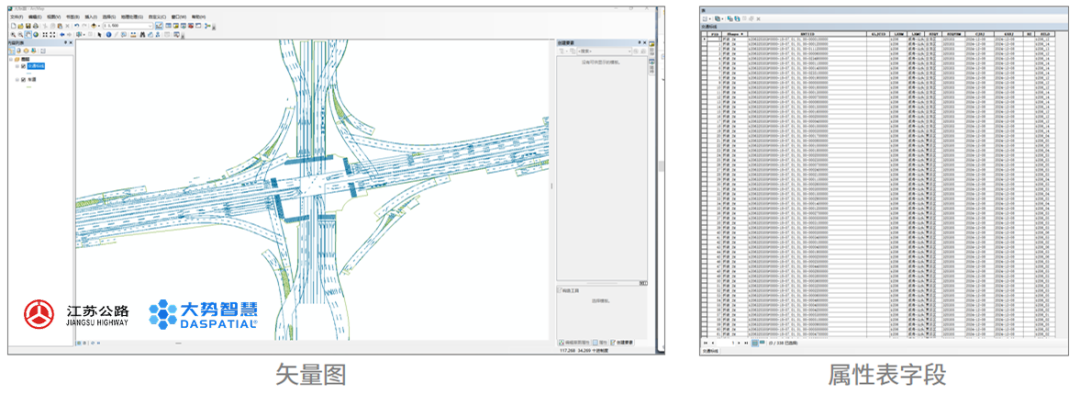Open the 选择(S) menu
1080x395 pixels.
coord(109,17)
